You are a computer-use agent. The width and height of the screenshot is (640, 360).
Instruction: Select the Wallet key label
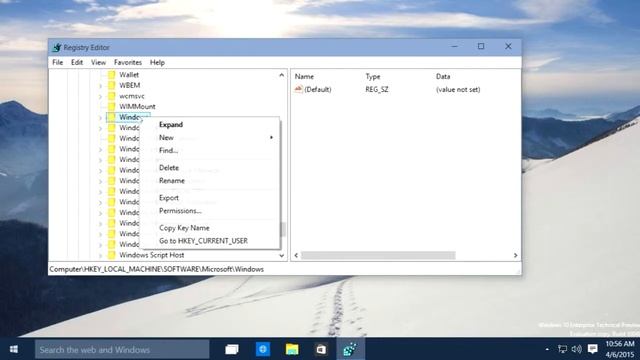pyautogui.click(x=129, y=75)
